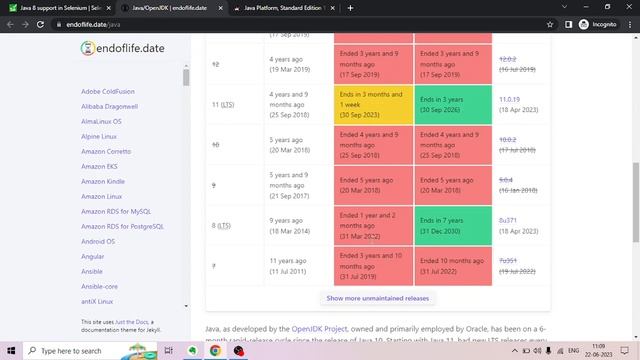Open a new browser tab
Screen dimensions: 640x360
(x=350, y=8)
